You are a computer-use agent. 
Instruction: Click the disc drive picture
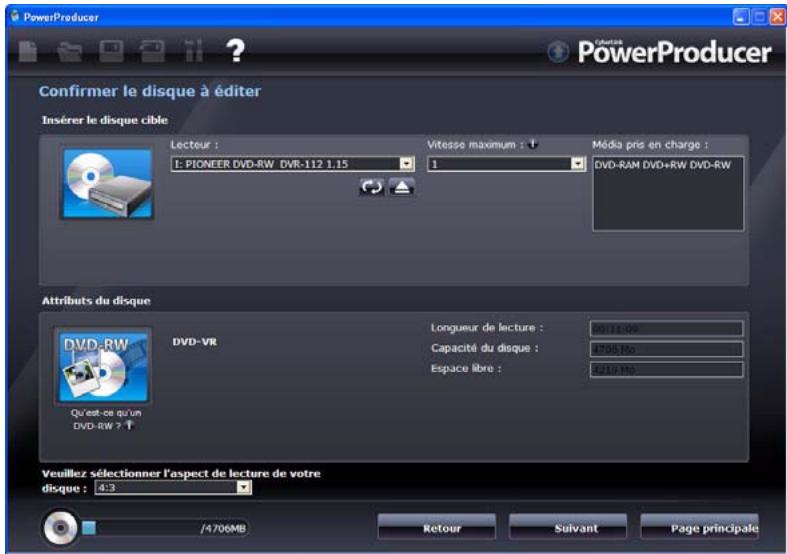click(x=107, y=183)
